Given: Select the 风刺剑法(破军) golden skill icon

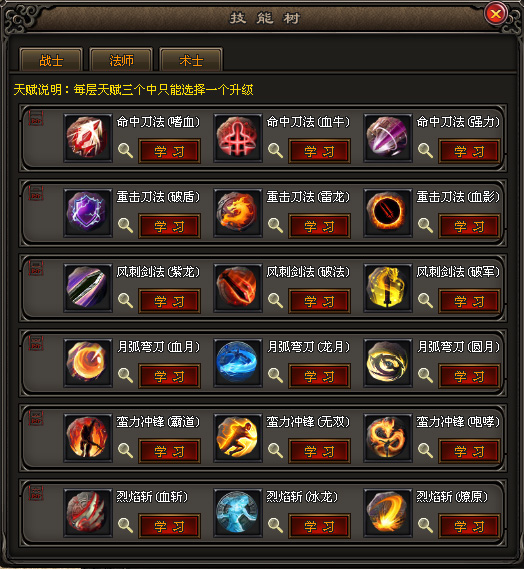Looking at the screenshot, I should pos(388,288).
